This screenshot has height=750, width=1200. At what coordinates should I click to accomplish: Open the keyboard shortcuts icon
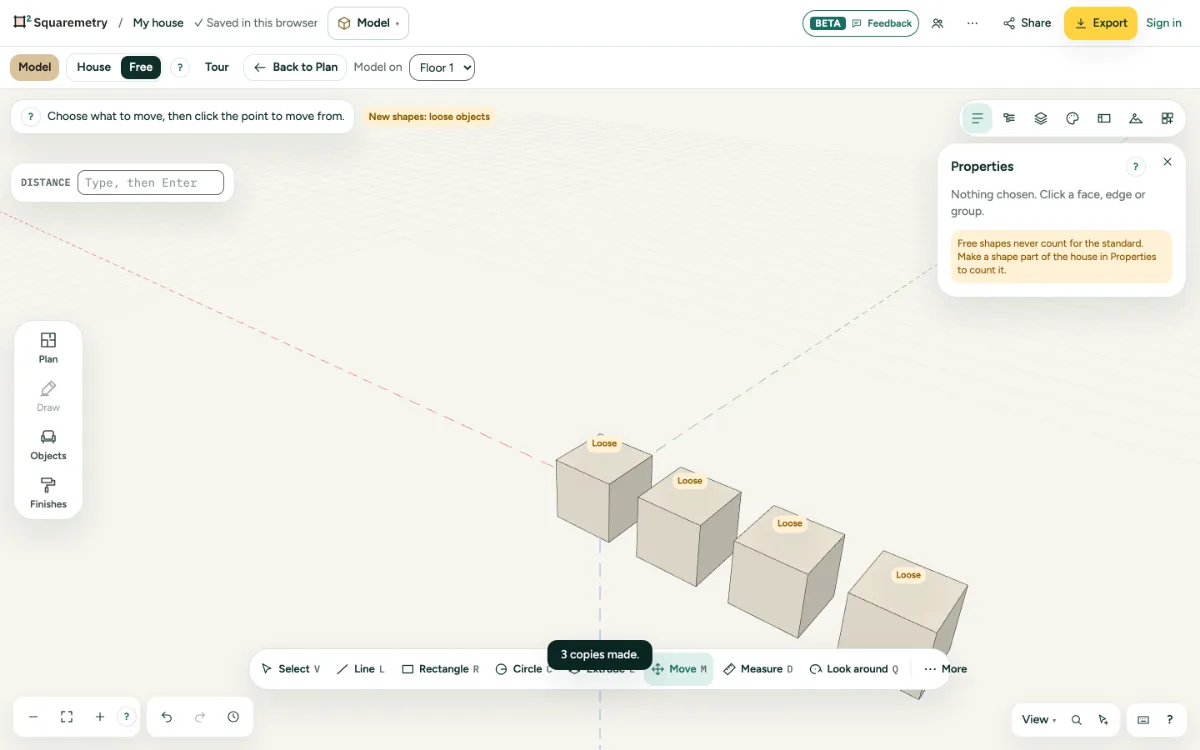tap(1143, 720)
